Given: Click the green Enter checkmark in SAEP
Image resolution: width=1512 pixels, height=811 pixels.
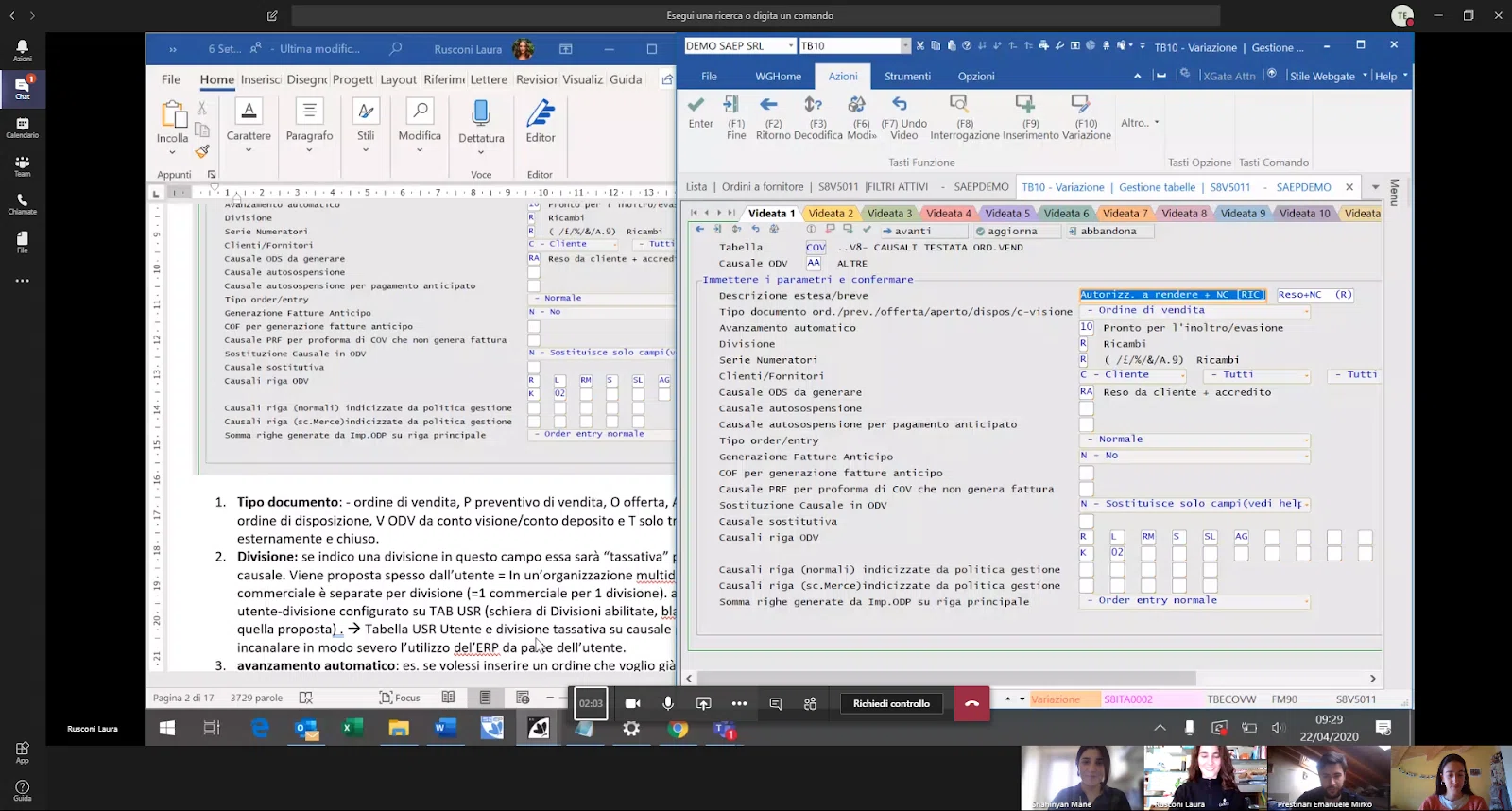Looking at the screenshot, I should (x=696, y=104).
